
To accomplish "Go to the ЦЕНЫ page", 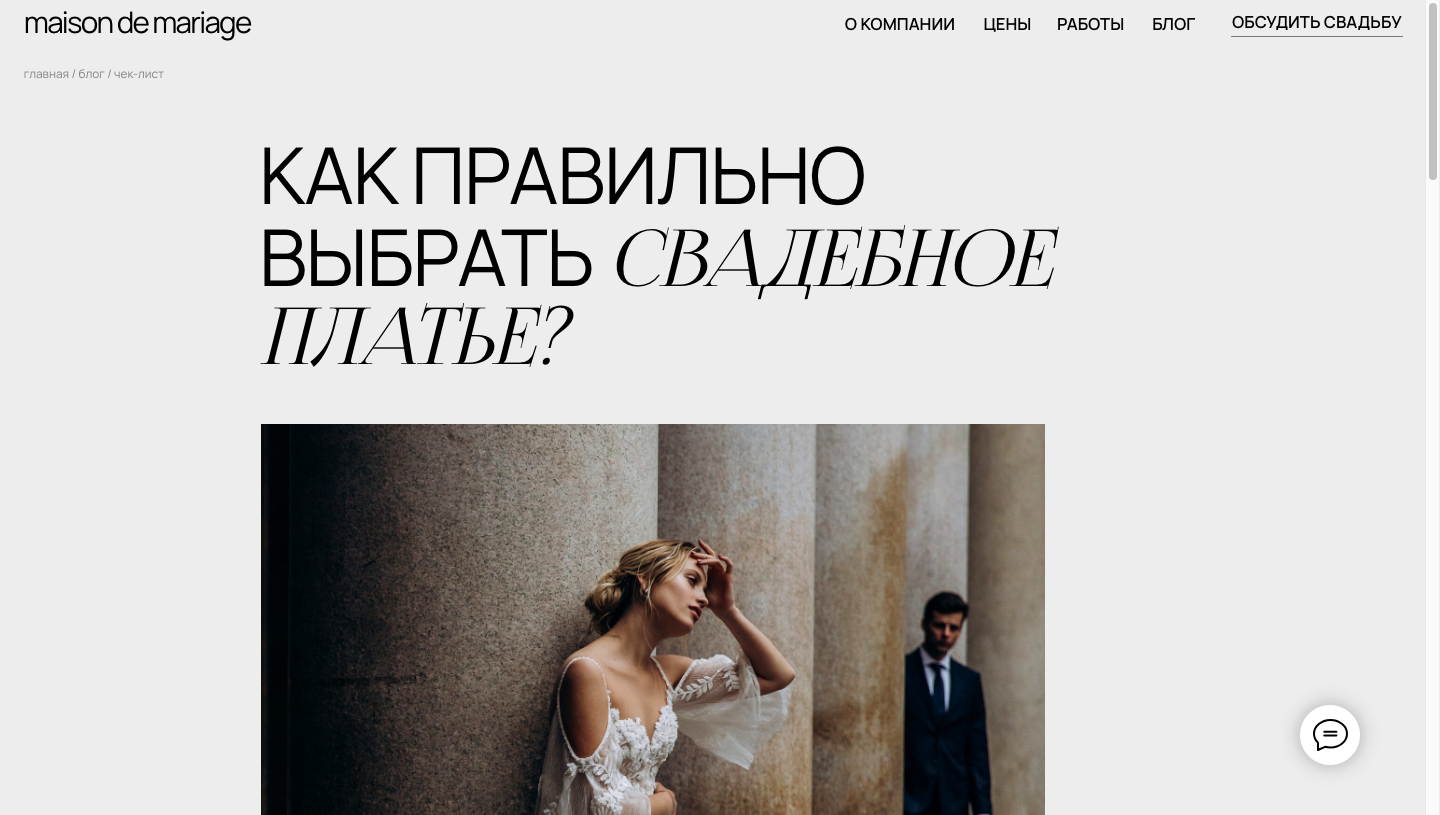I will [1006, 24].
